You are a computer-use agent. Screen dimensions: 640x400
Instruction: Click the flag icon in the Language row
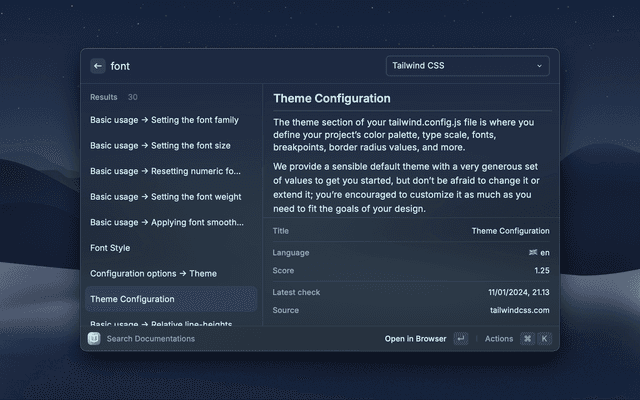(x=531, y=253)
